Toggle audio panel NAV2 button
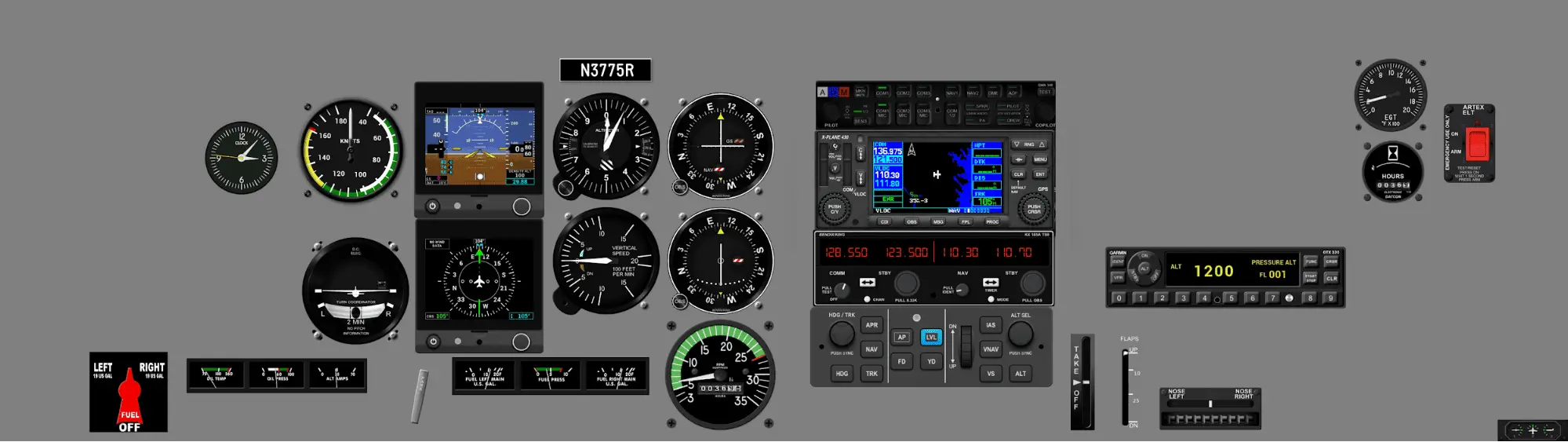The height and width of the screenshot is (442, 1568). (x=973, y=92)
